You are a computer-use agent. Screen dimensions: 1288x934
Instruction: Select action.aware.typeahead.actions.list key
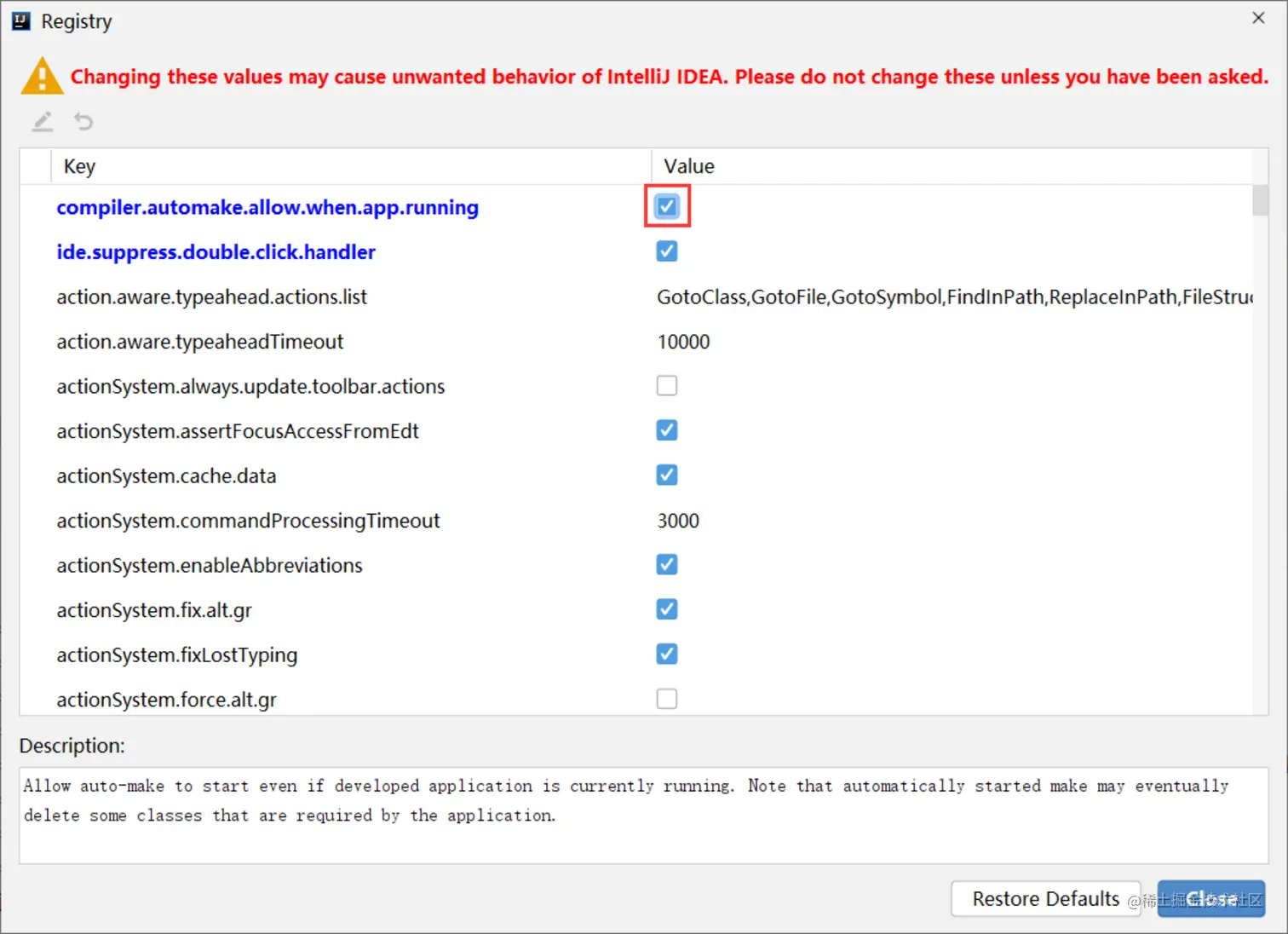tap(211, 297)
